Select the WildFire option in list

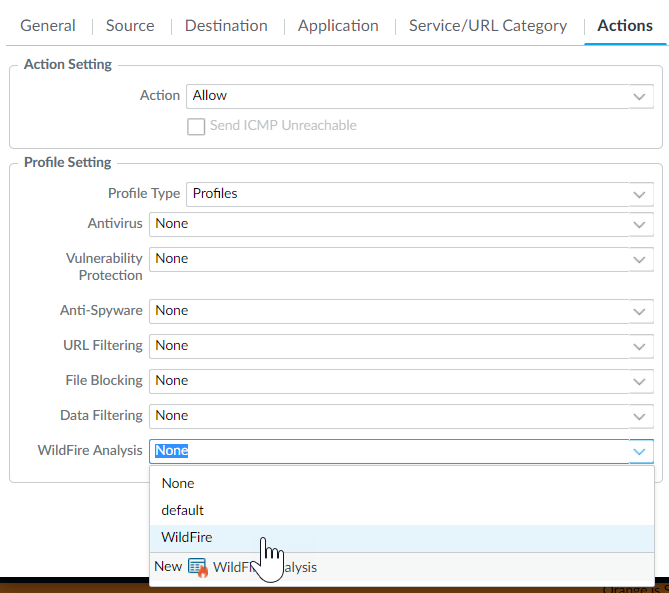(187, 537)
